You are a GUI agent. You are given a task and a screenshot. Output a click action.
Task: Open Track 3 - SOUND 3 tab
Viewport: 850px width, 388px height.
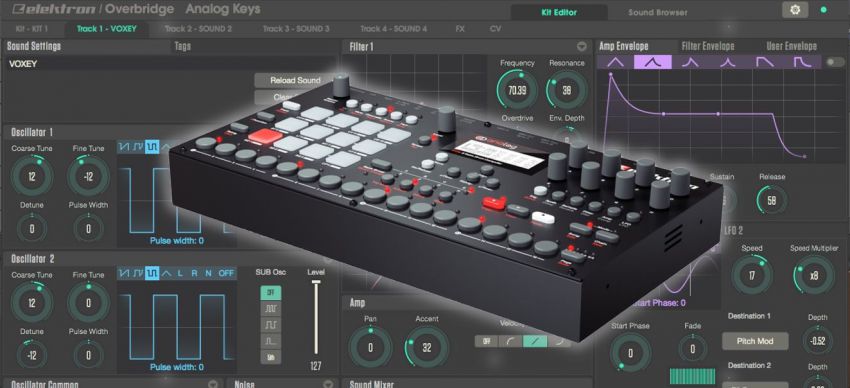(x=296, y=29)
